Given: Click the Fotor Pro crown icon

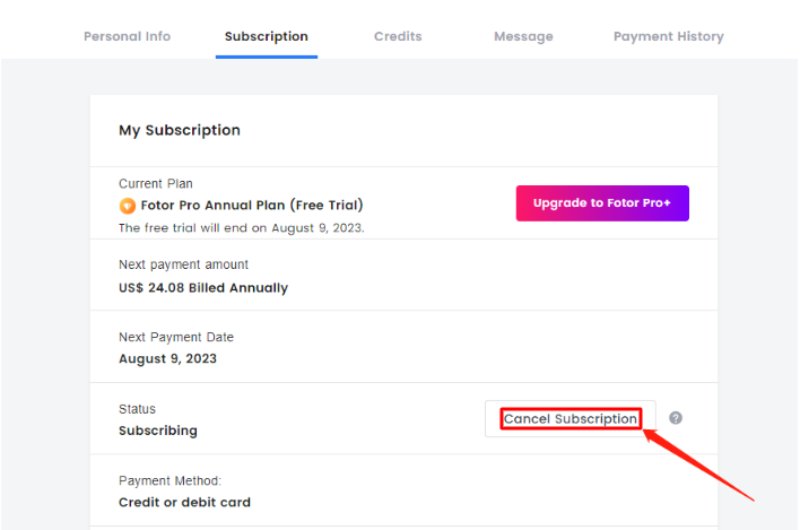Looking at the screenshot, I should point(127,206).
